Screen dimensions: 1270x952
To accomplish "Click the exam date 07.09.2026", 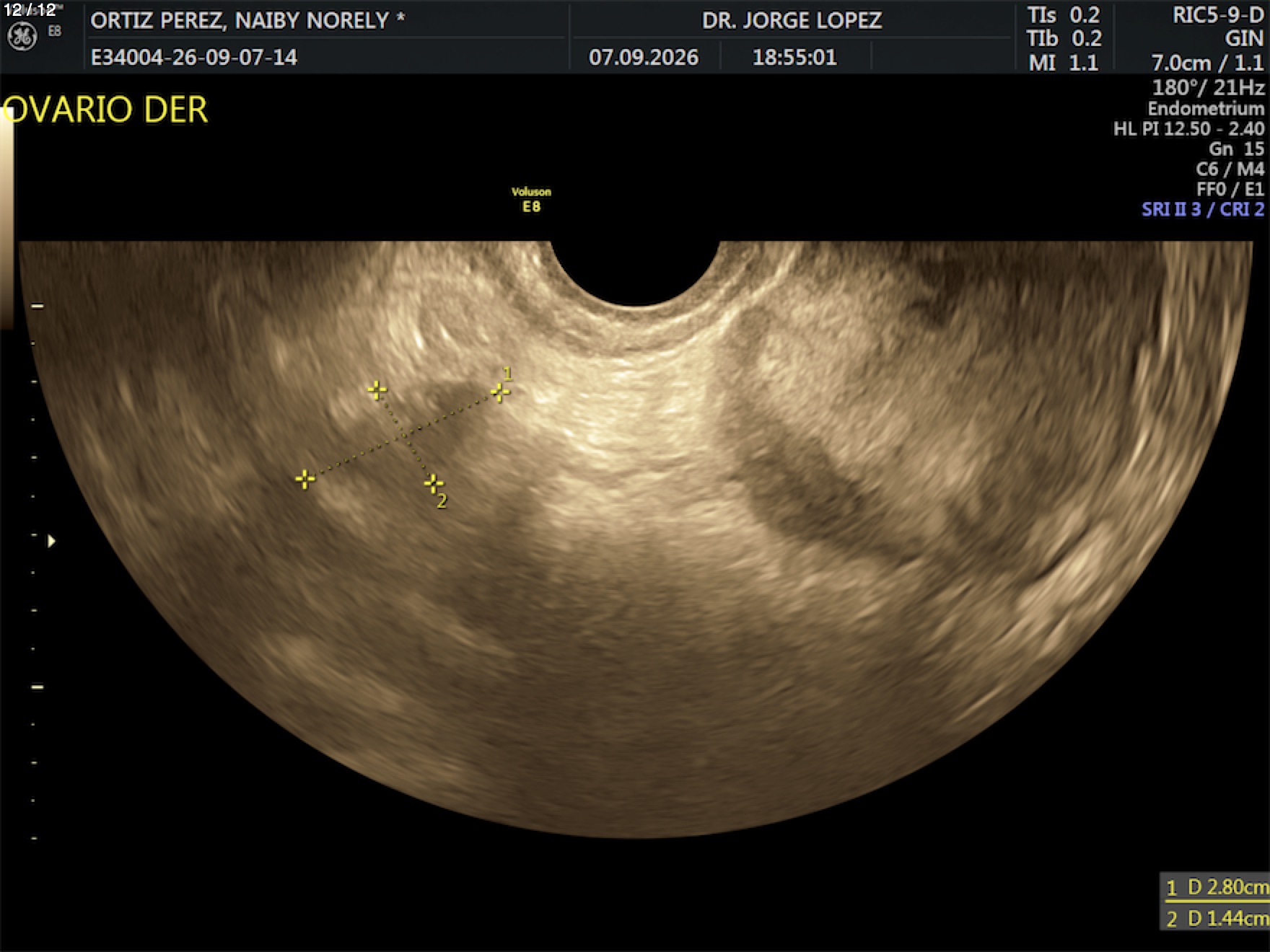I will pyautogui.click(x=644, y=57).
